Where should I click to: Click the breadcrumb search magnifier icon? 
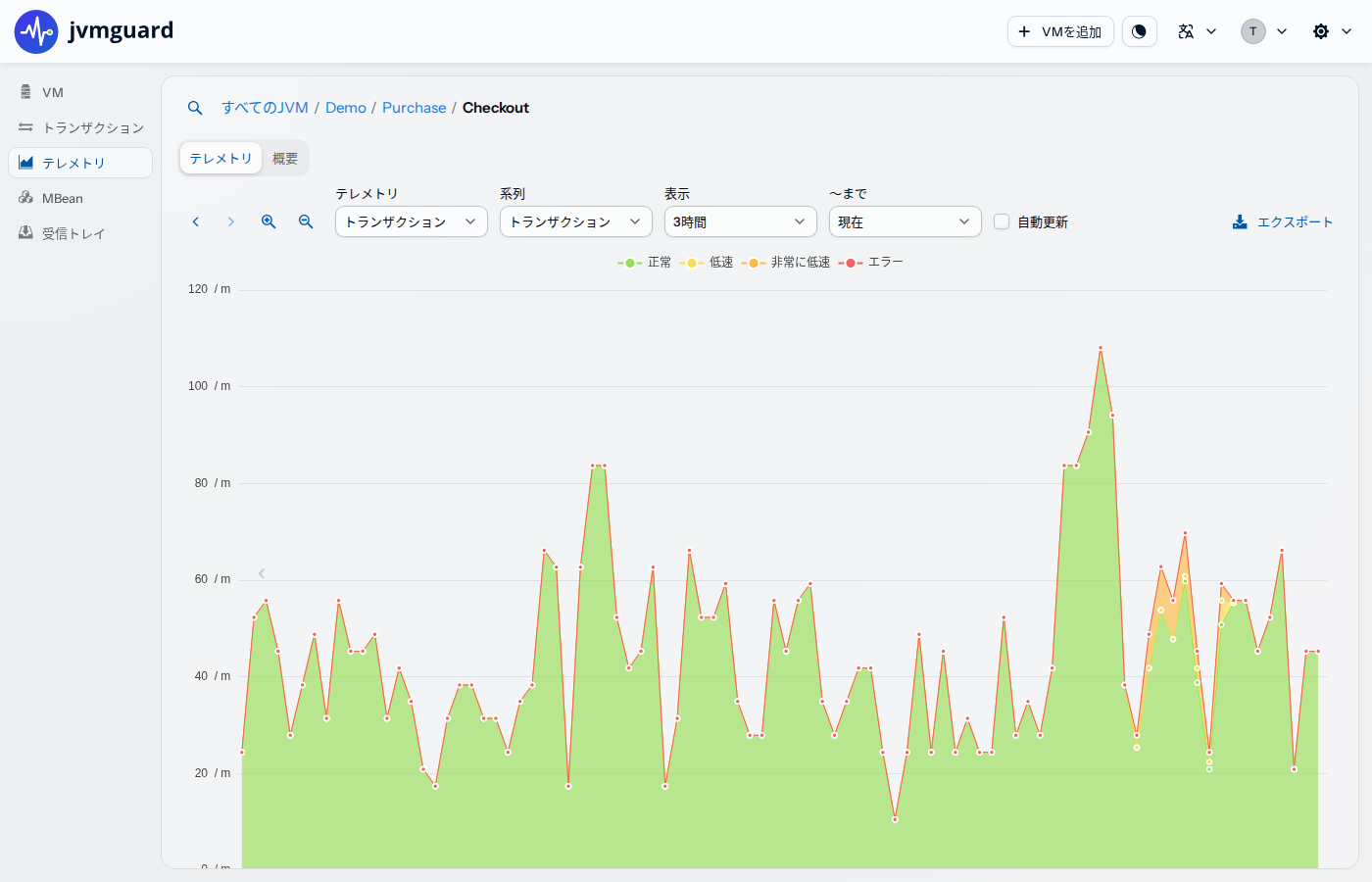click(195, 108)
